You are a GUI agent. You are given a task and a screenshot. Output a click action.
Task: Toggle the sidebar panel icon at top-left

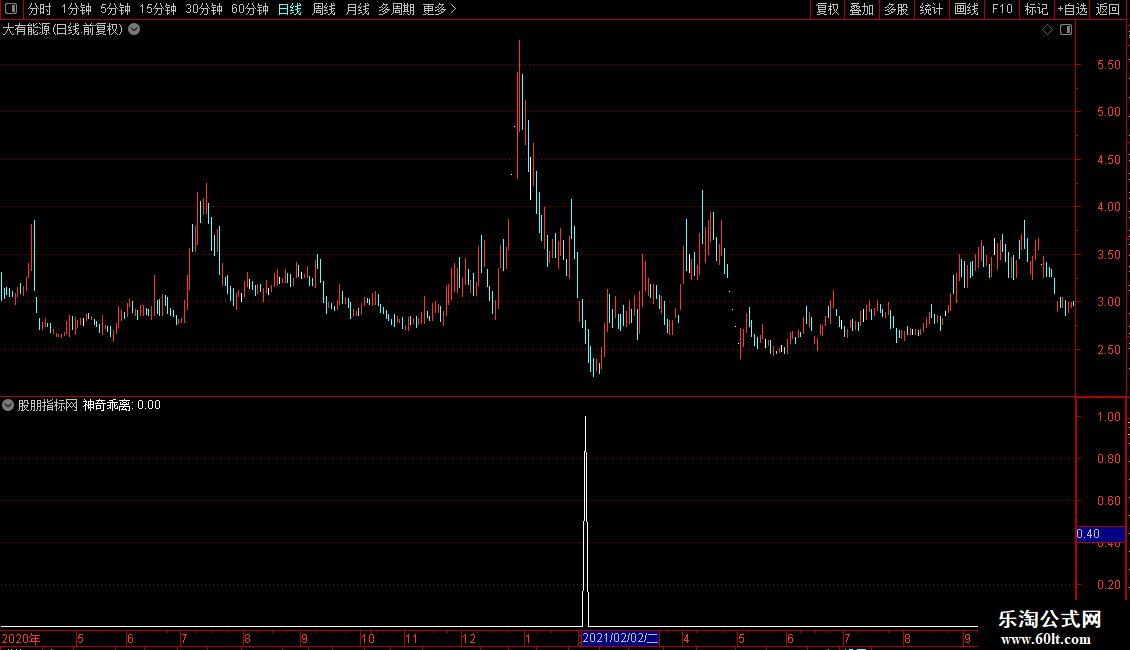click(11, 9)
